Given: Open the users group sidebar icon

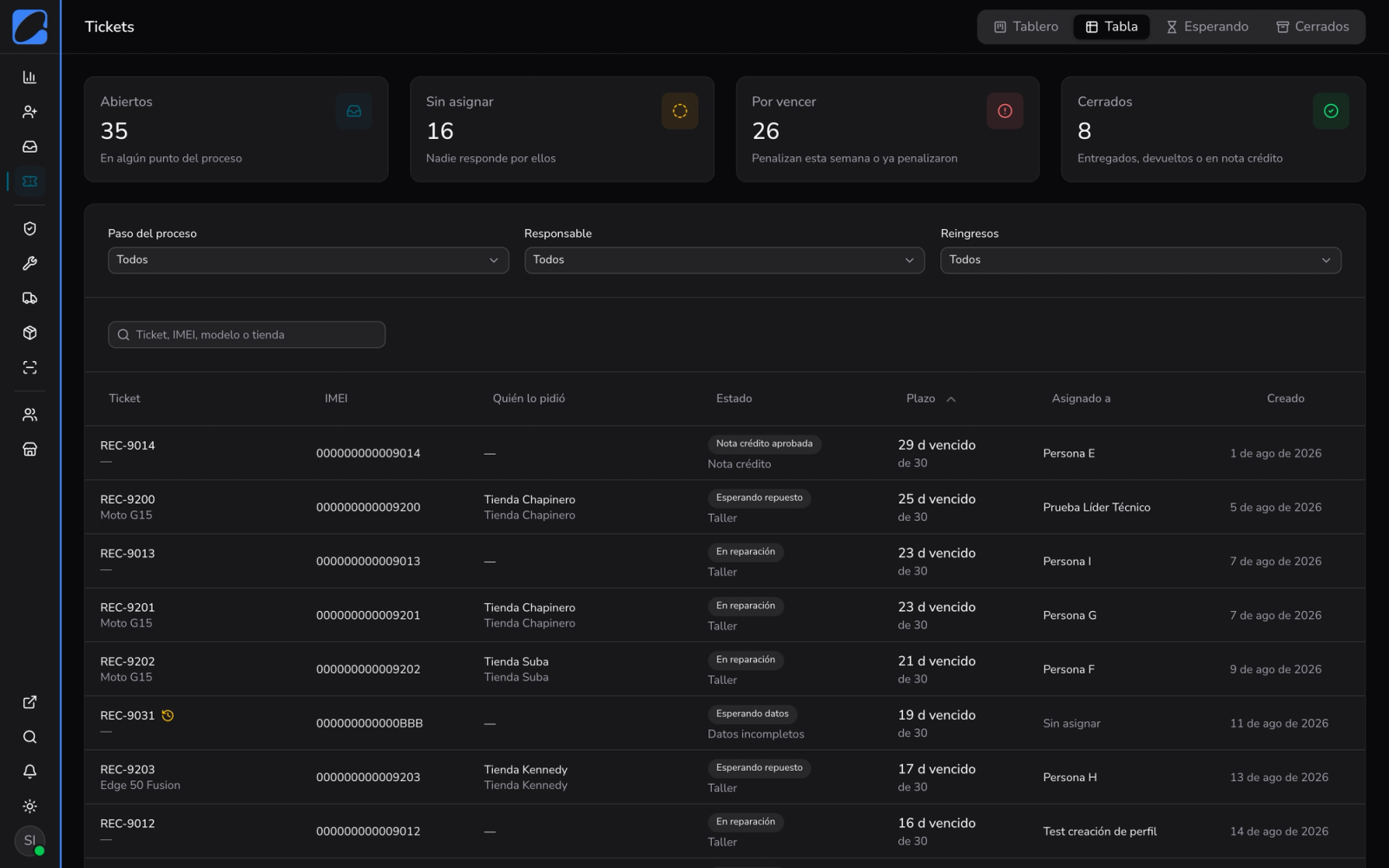Looking at the screenshot, I should (30, 414).
